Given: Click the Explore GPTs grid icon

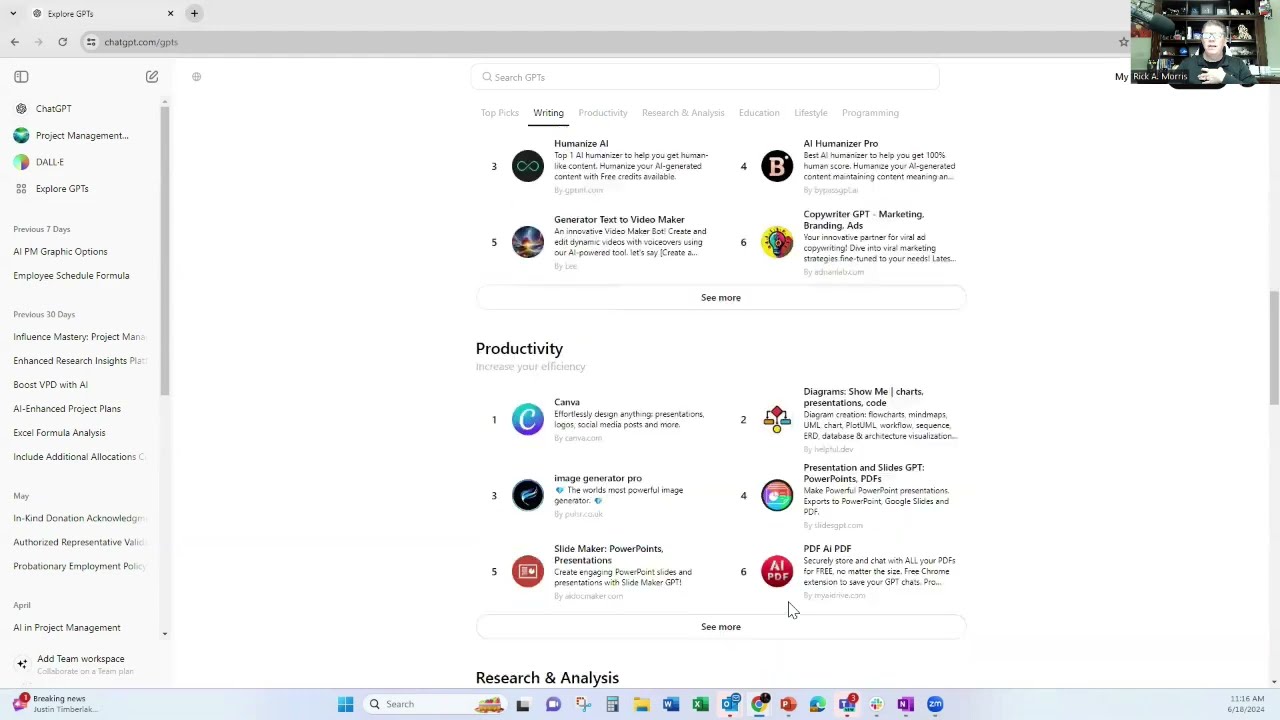Looking at the screenshot, I should [21, 189].
